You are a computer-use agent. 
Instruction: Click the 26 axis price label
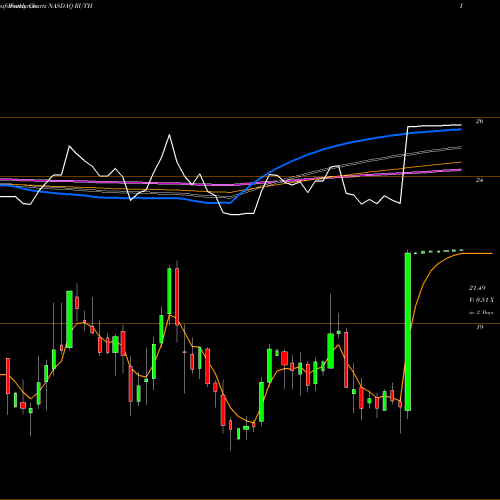pos(479,121)
